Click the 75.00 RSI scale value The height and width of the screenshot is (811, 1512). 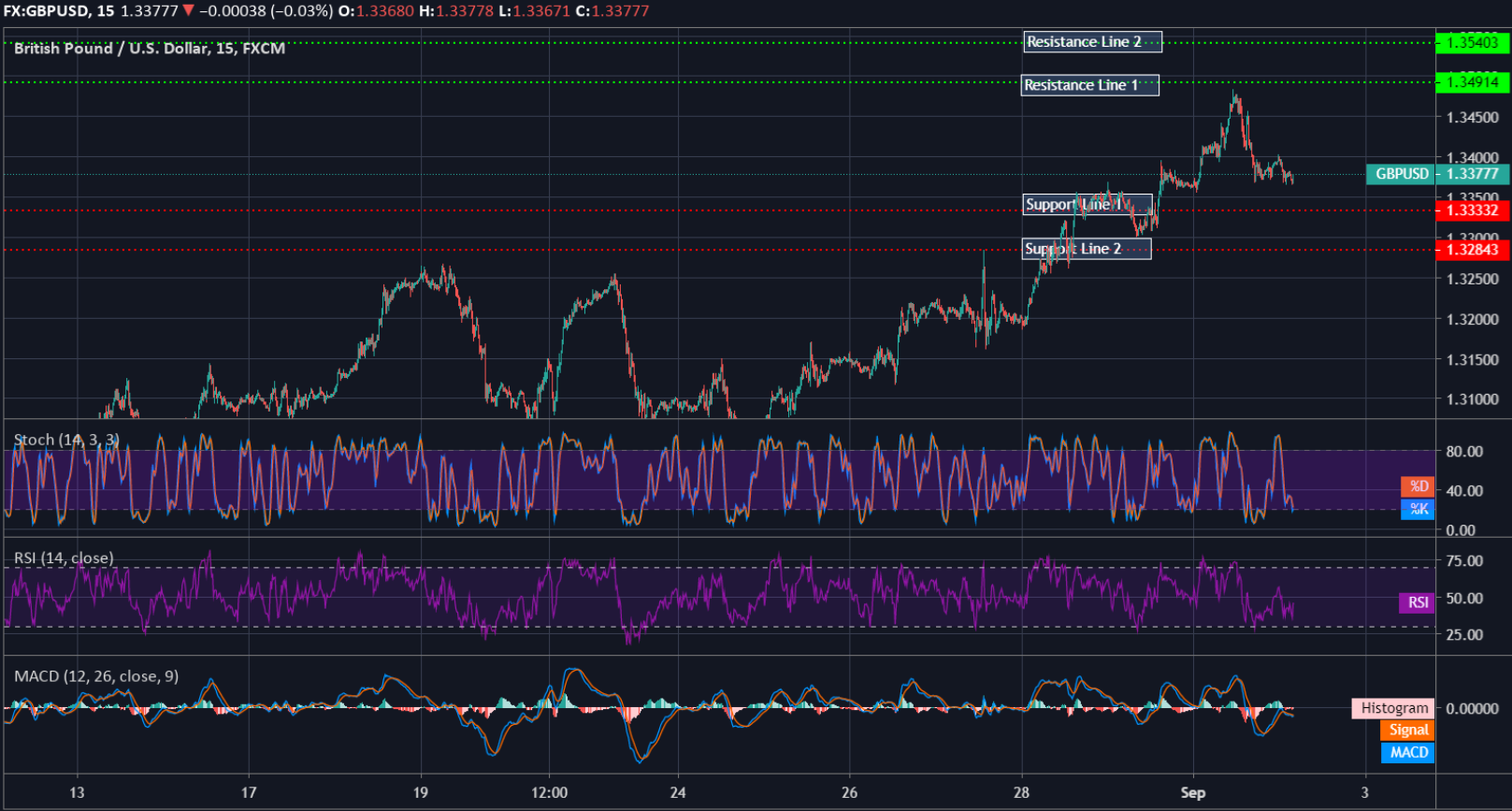[1464, 561]
